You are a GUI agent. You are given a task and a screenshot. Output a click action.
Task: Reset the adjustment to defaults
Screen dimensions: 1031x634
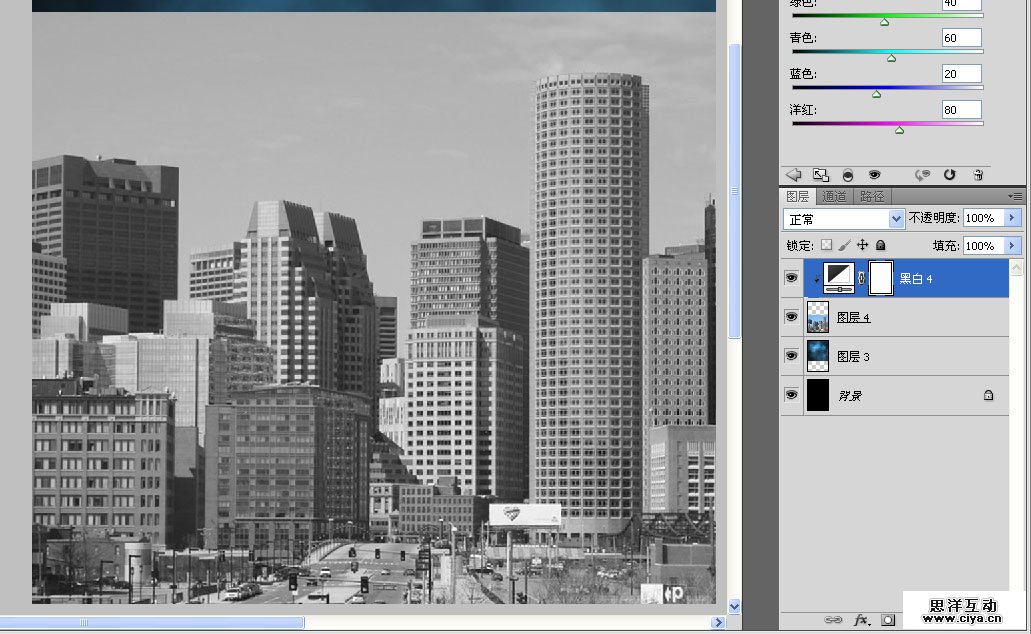tap(949, 175)
